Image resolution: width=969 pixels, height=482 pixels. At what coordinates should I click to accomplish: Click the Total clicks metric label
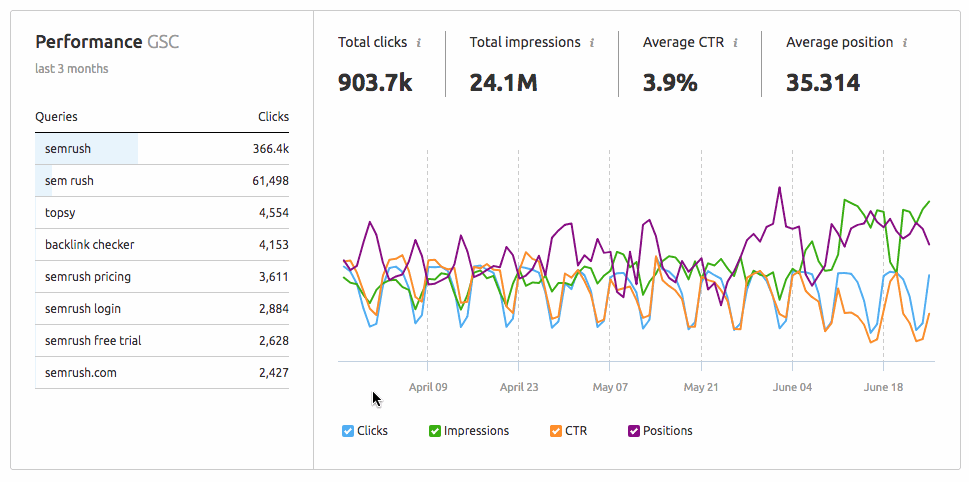(x=373, y=42)
